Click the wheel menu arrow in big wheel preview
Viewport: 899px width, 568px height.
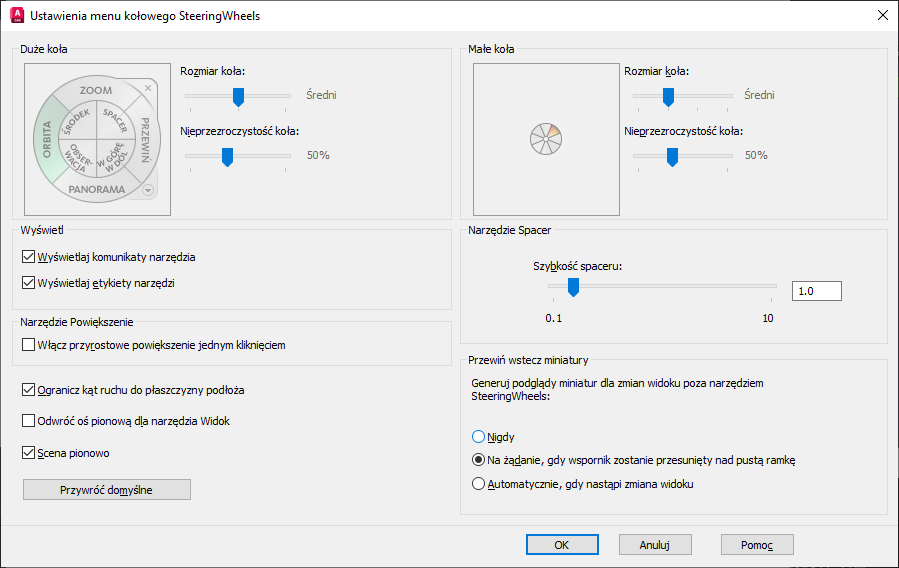148,190
